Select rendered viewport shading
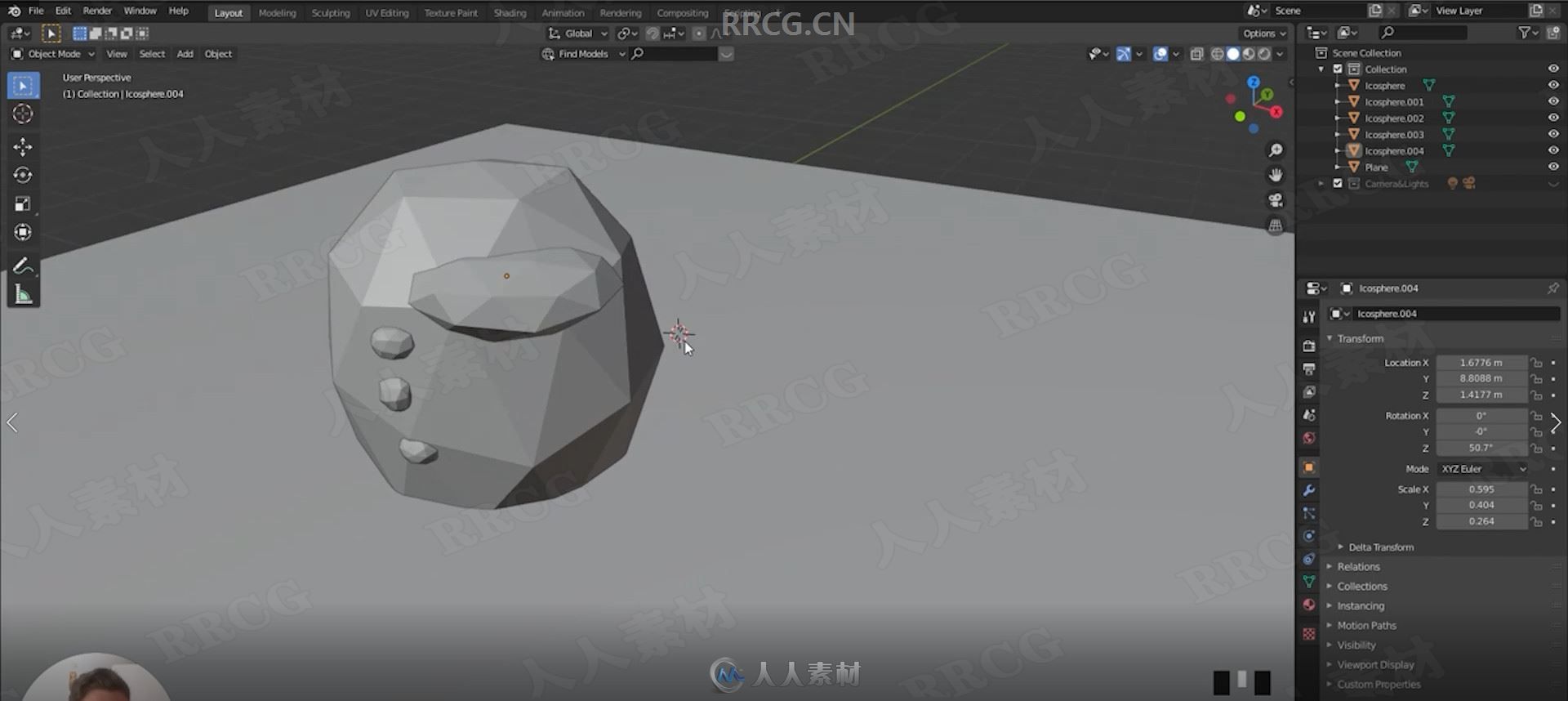Viewport: 1568px width, 701px height. [1264, 54]
